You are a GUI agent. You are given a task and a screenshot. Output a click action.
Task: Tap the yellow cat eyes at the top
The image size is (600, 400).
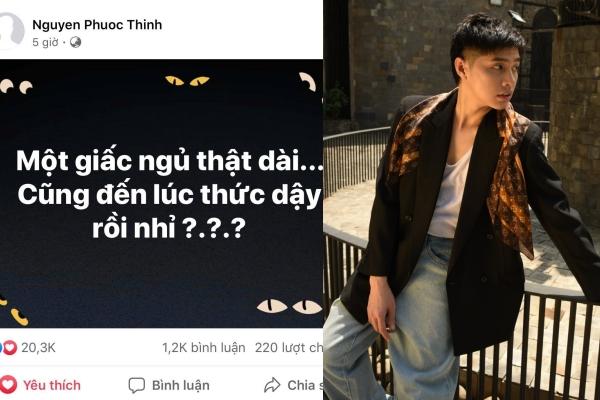(188, 81)
